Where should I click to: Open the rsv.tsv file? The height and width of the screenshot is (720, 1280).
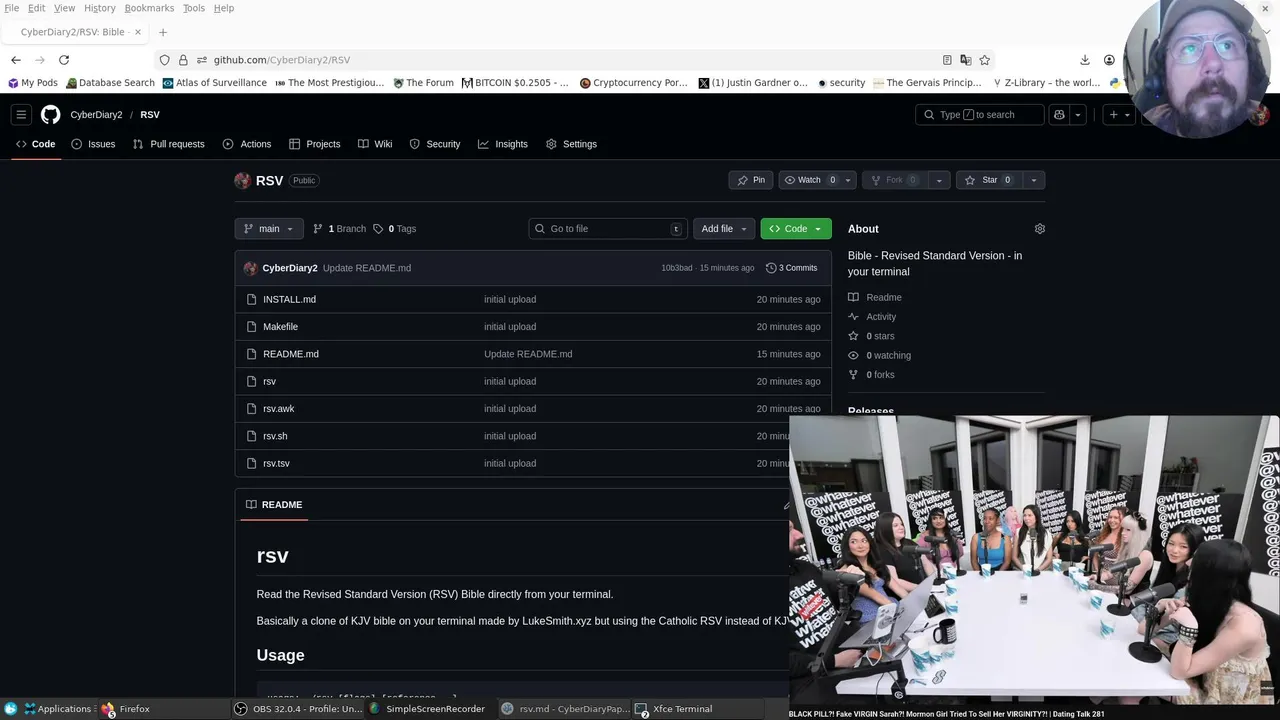(x=276, y=463)
